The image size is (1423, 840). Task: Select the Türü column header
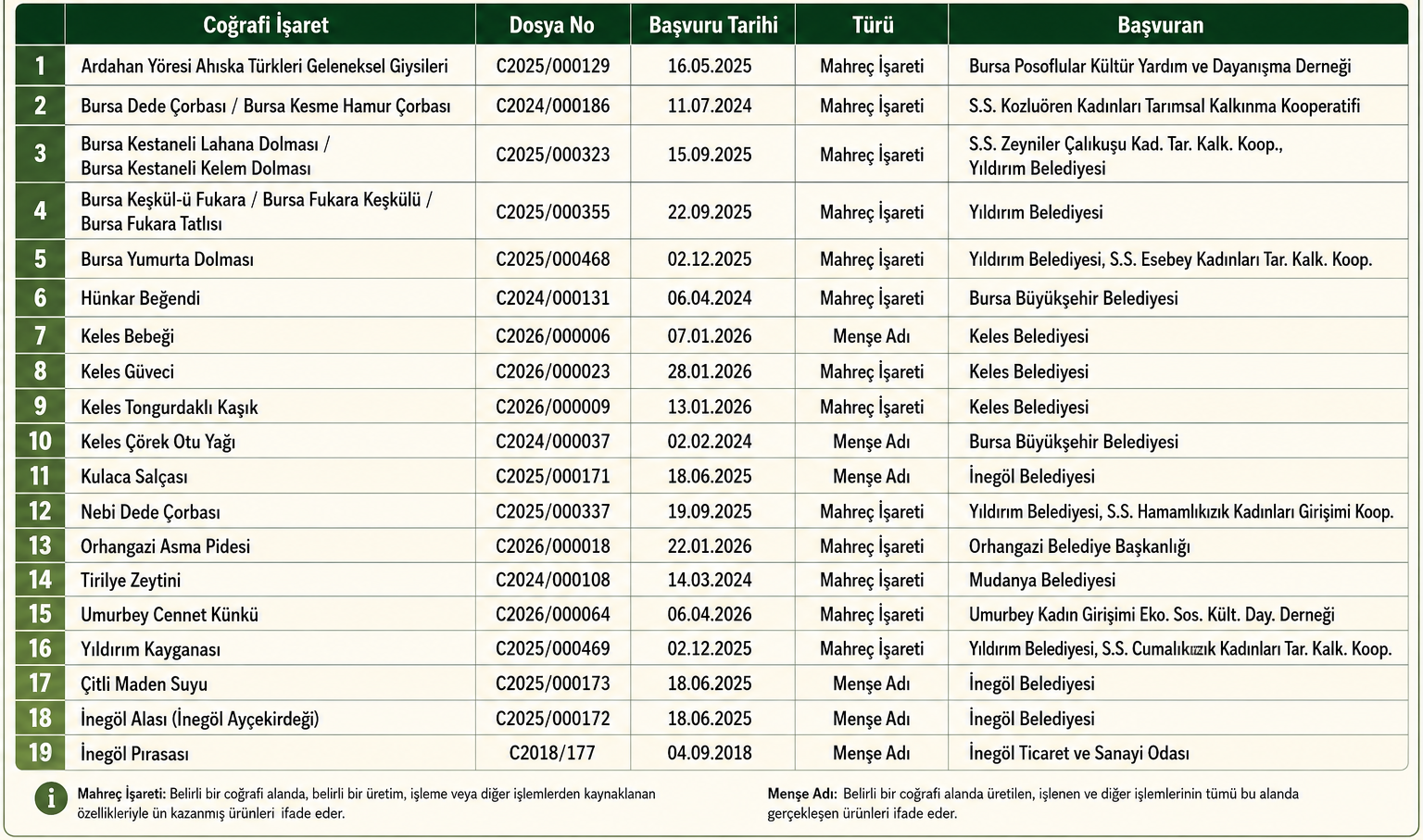click(873, 25)
